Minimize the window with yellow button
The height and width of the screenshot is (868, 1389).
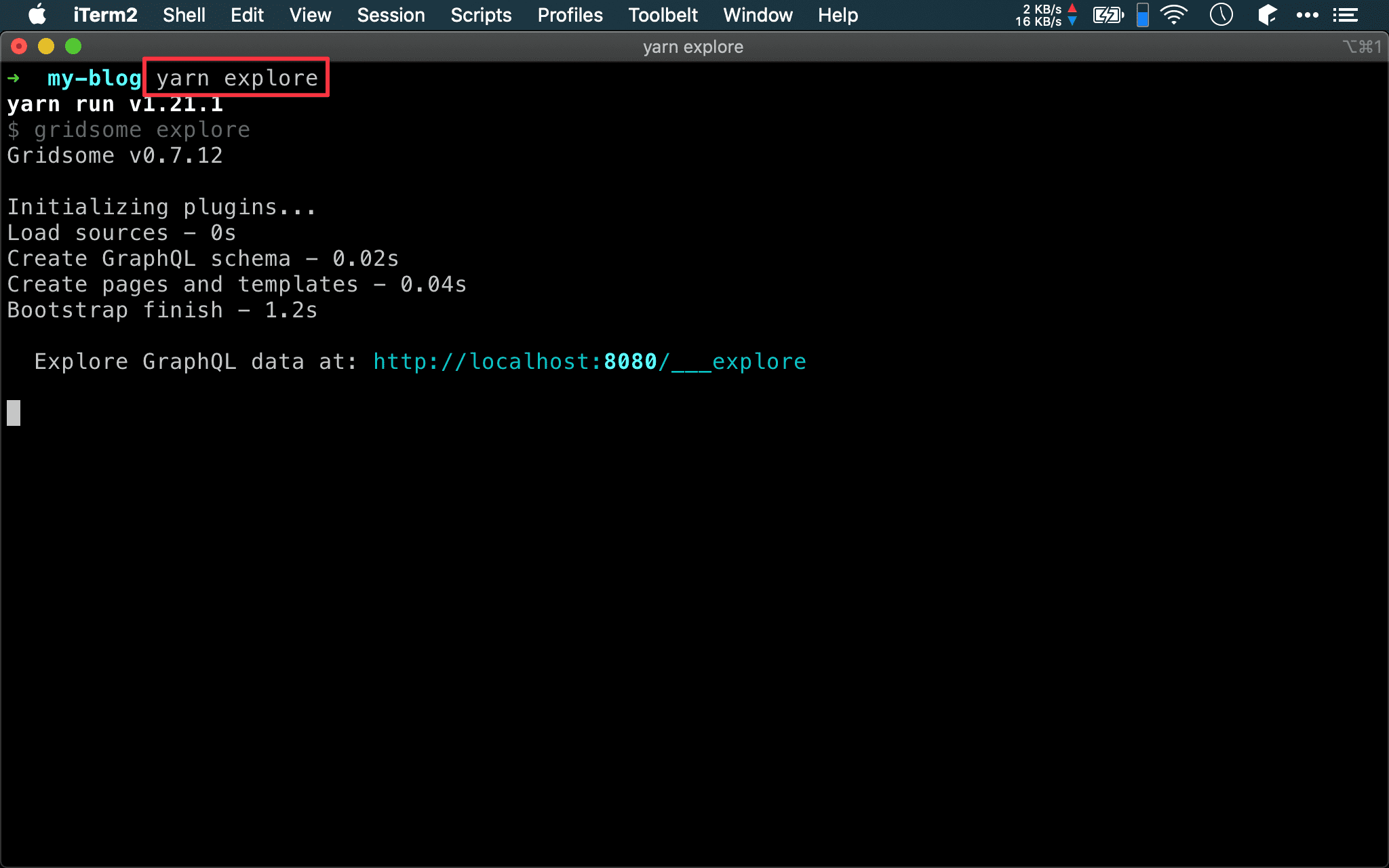pyautogui.click(x=46, y=46)
